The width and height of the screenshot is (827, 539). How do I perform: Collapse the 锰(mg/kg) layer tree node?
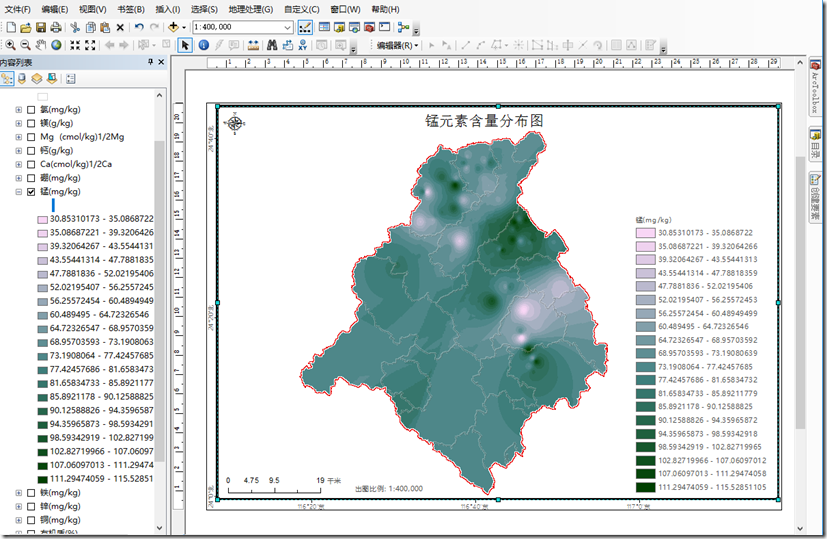18,192
